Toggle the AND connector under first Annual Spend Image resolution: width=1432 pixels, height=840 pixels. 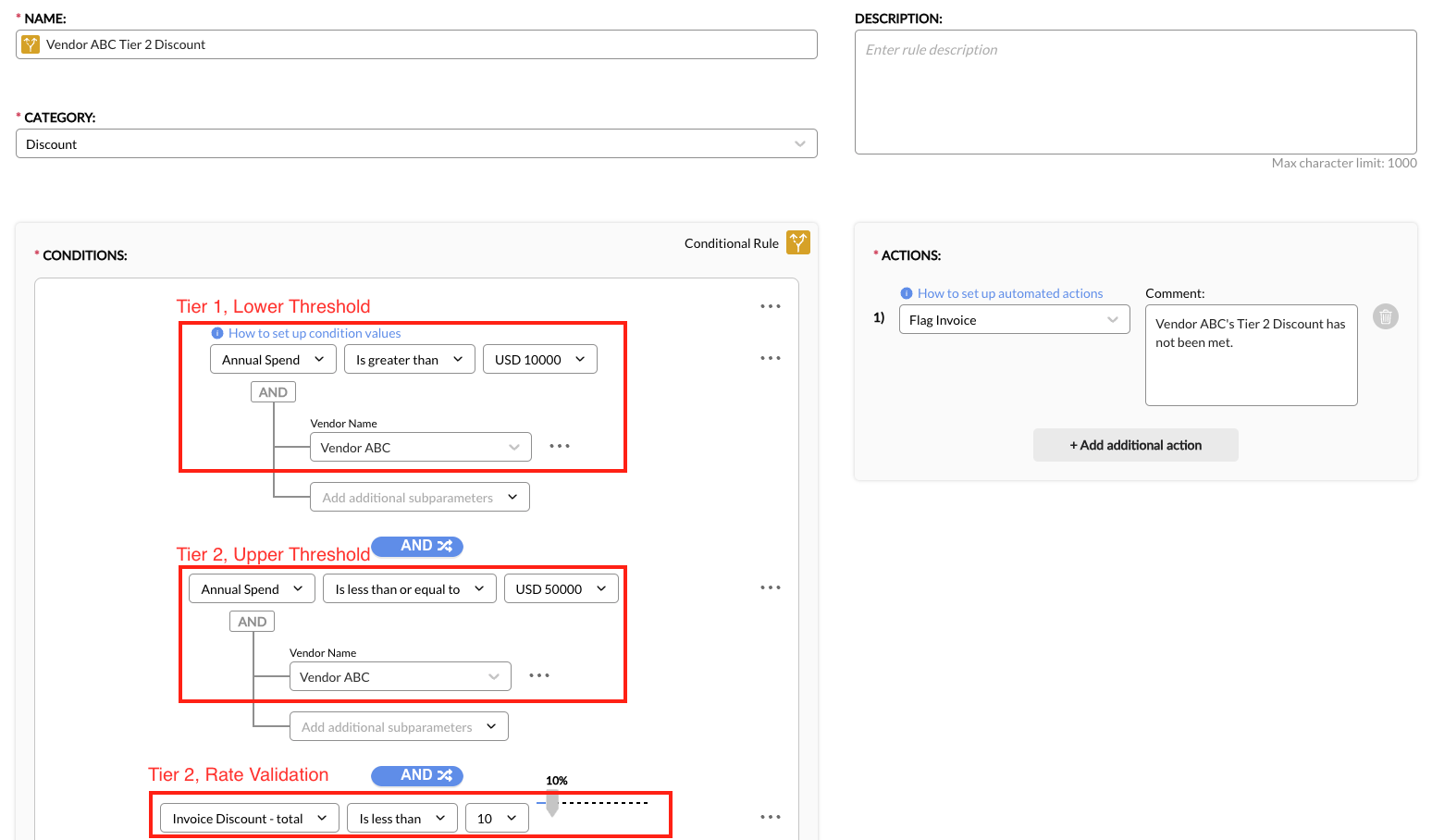[273, 392]
